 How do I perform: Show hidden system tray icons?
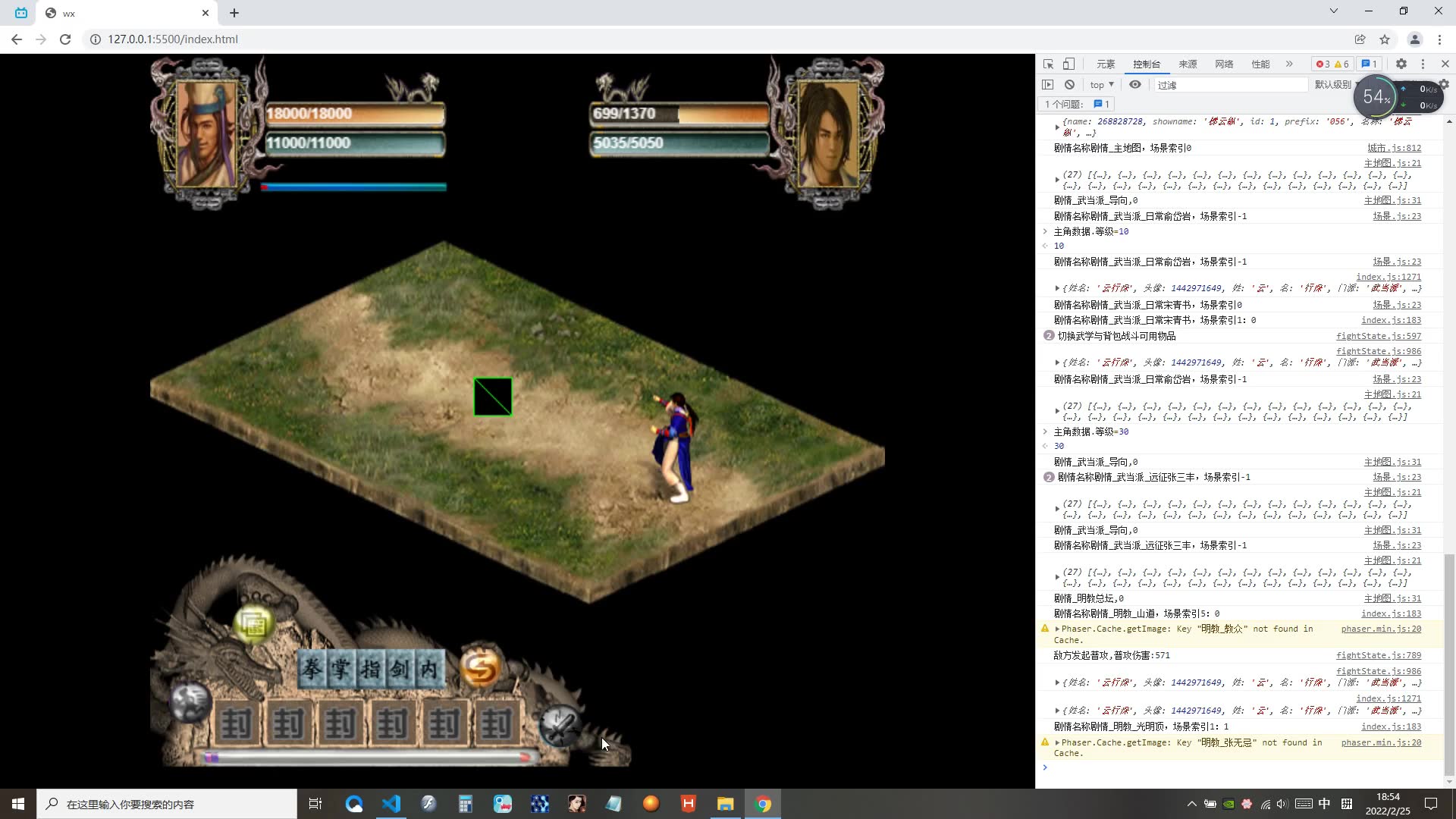(x=1191, y=804)
